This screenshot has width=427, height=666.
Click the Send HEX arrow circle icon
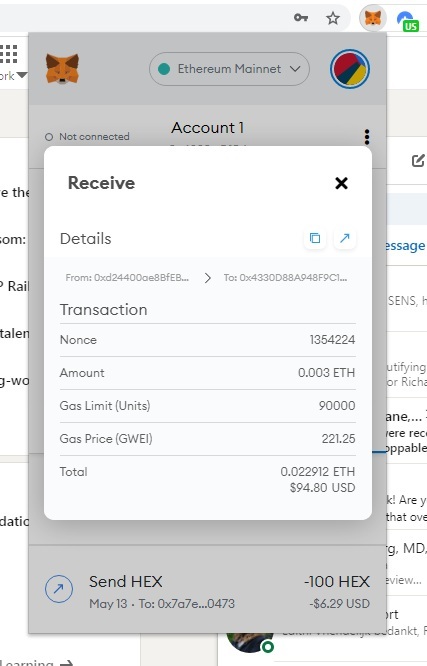click(59, 589)
